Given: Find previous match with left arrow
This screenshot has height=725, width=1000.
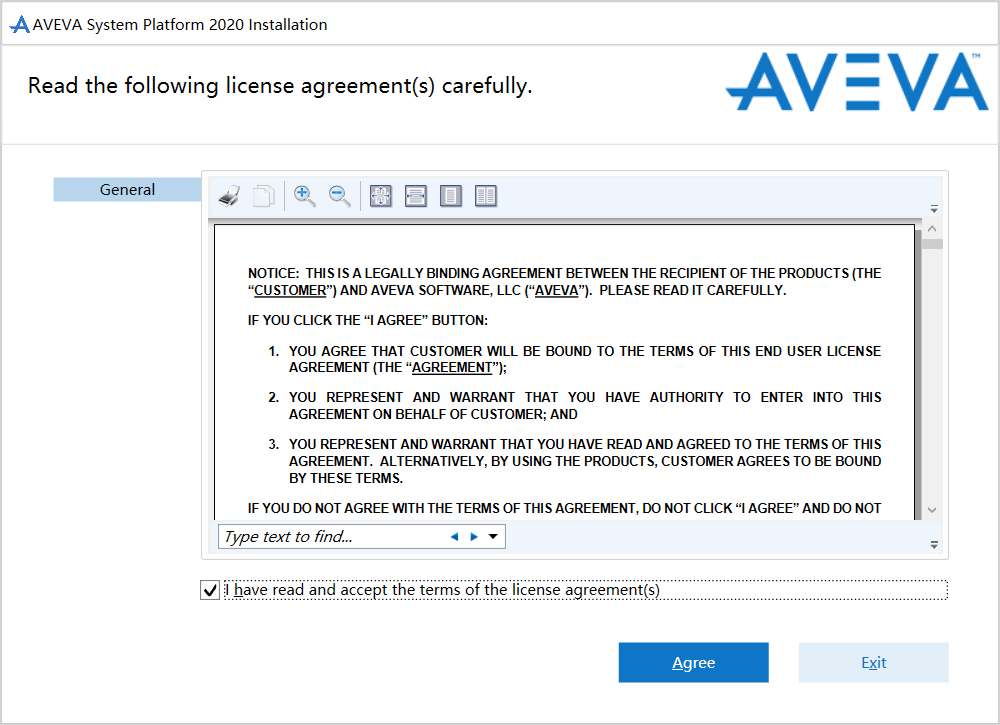Looking at the screenshot, I should click(x=454, y=537).
